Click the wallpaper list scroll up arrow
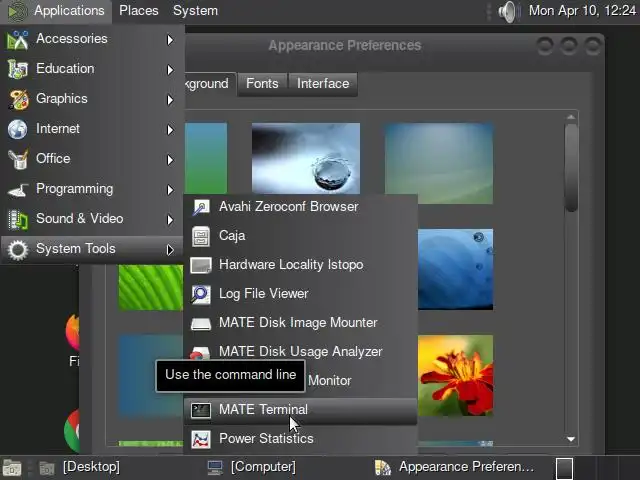The height and width of the screenshot is (480, 640). point(571,117)
